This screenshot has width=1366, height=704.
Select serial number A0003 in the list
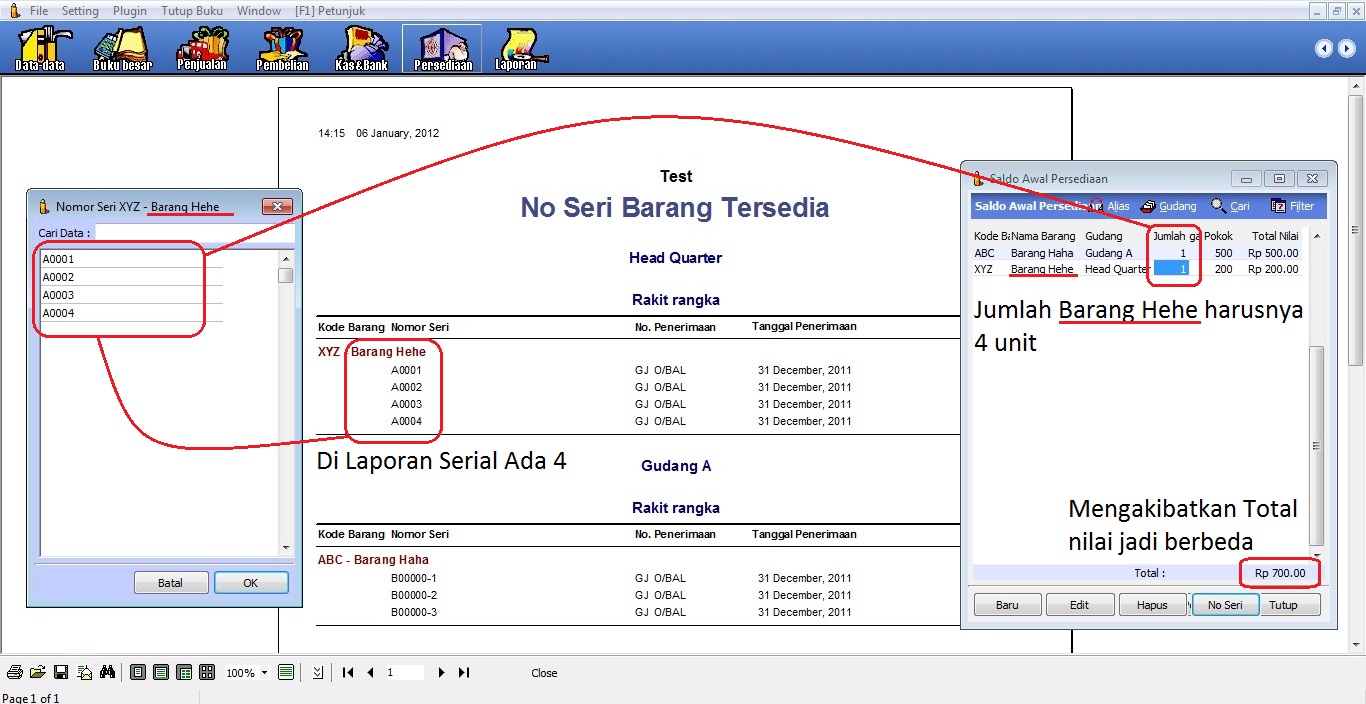(131, 295)
